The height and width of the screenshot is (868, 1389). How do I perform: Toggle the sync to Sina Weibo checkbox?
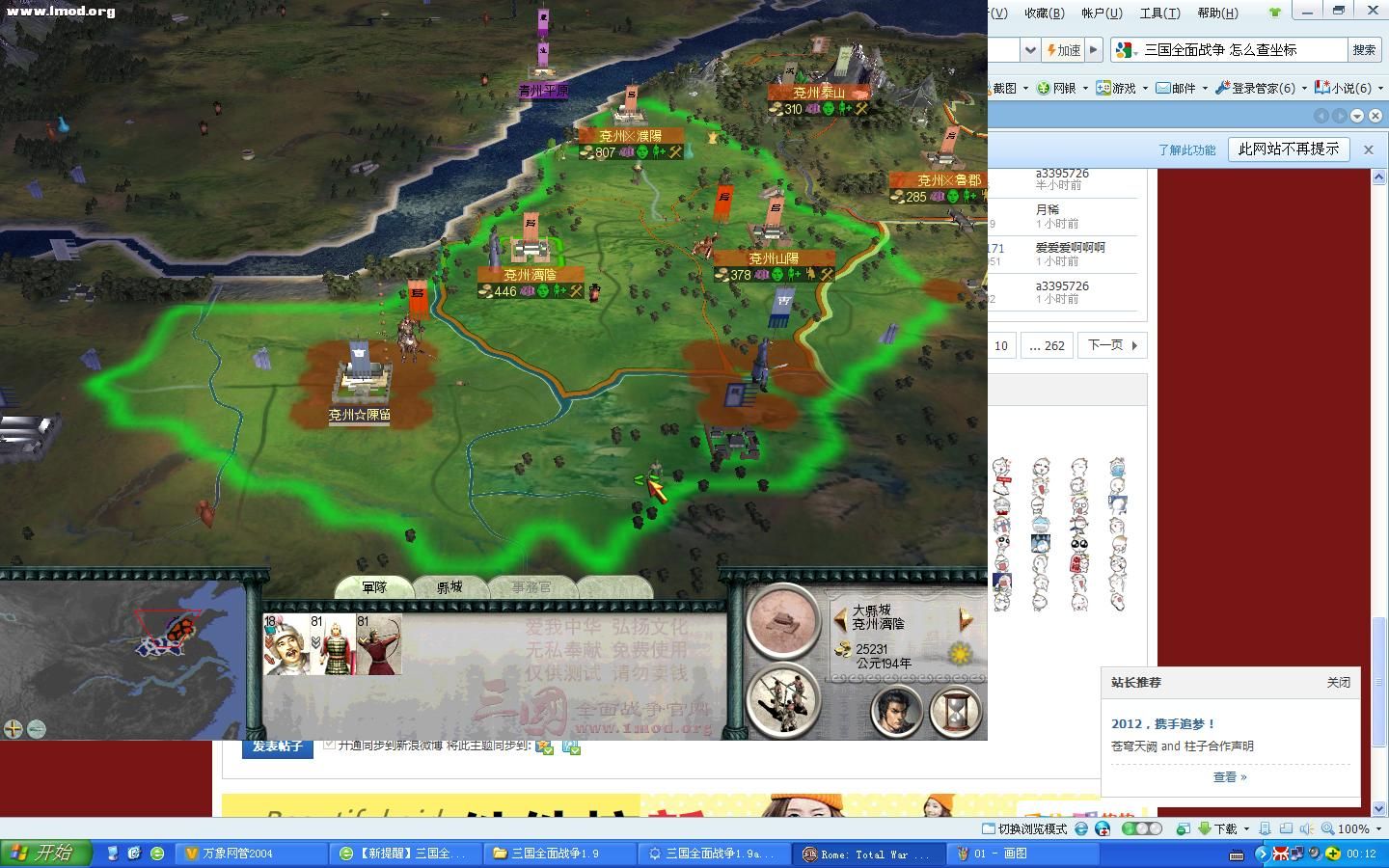pyautogui.click(x=330, y=745)
